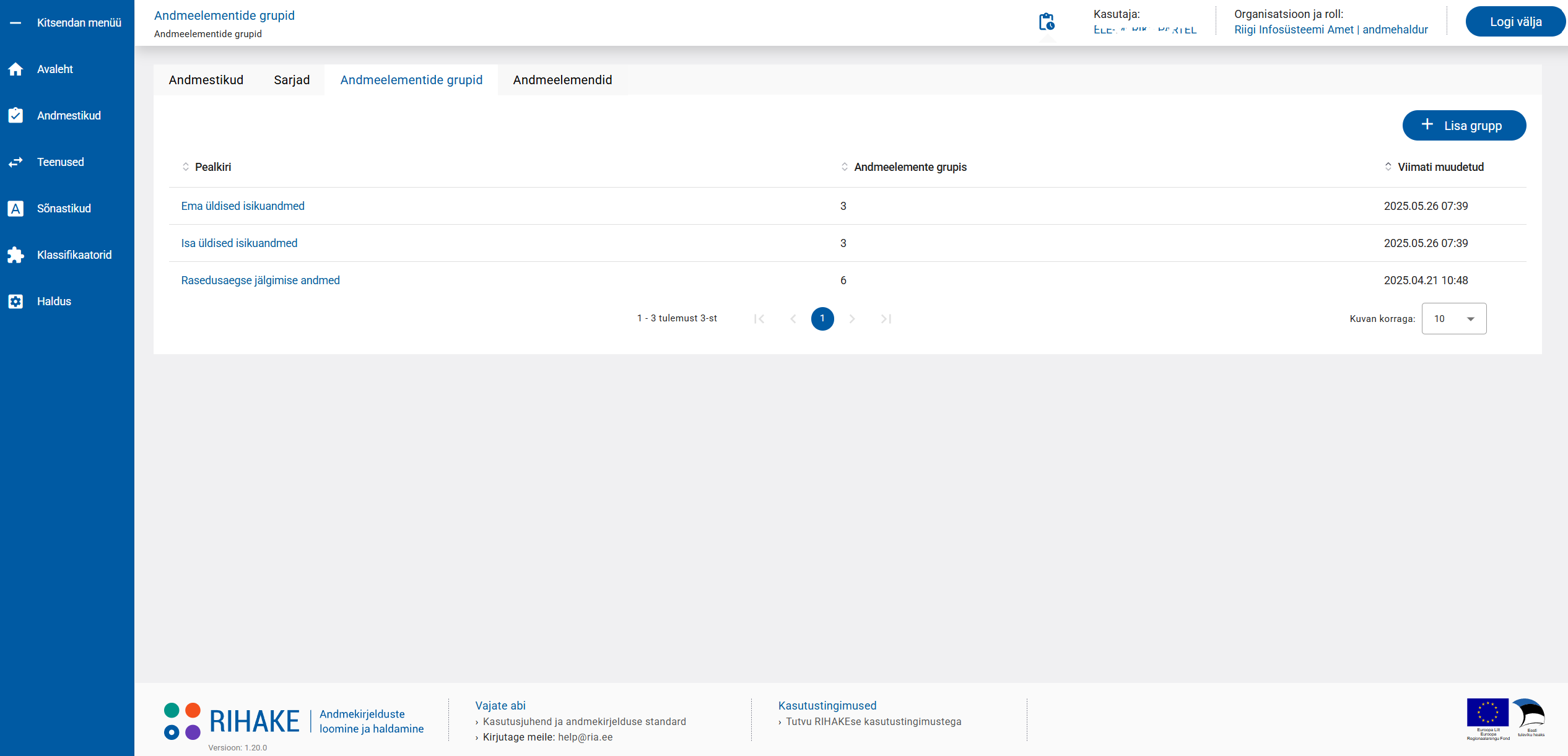Open Rasedusaegse jälgimise andmed link

pos(260,280)
